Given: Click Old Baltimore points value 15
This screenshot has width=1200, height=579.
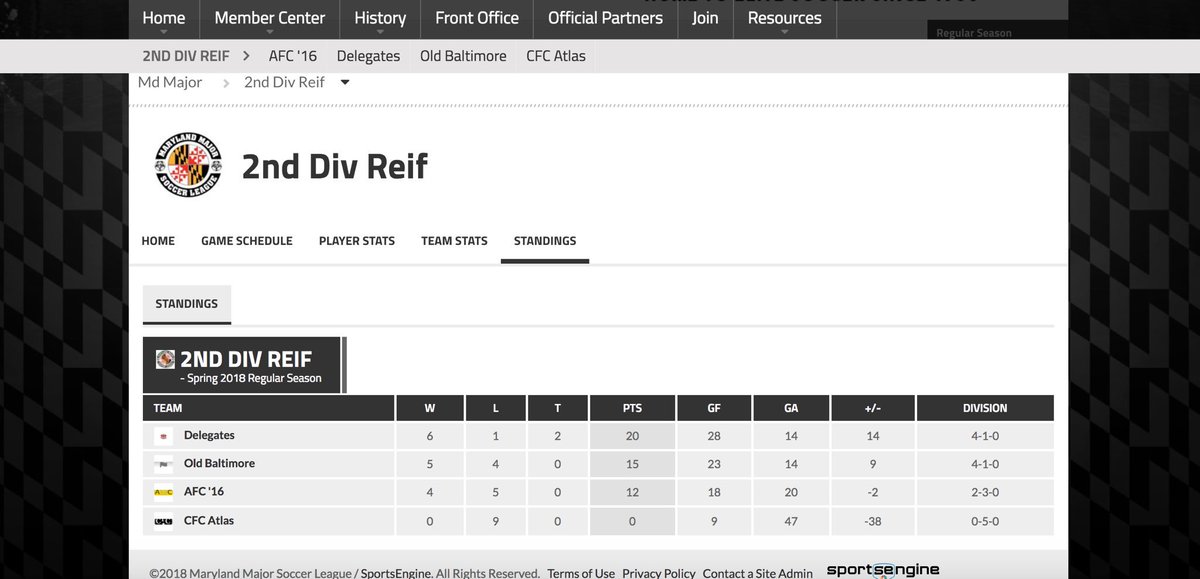Looking at the screenshot, I should (632, 464).
